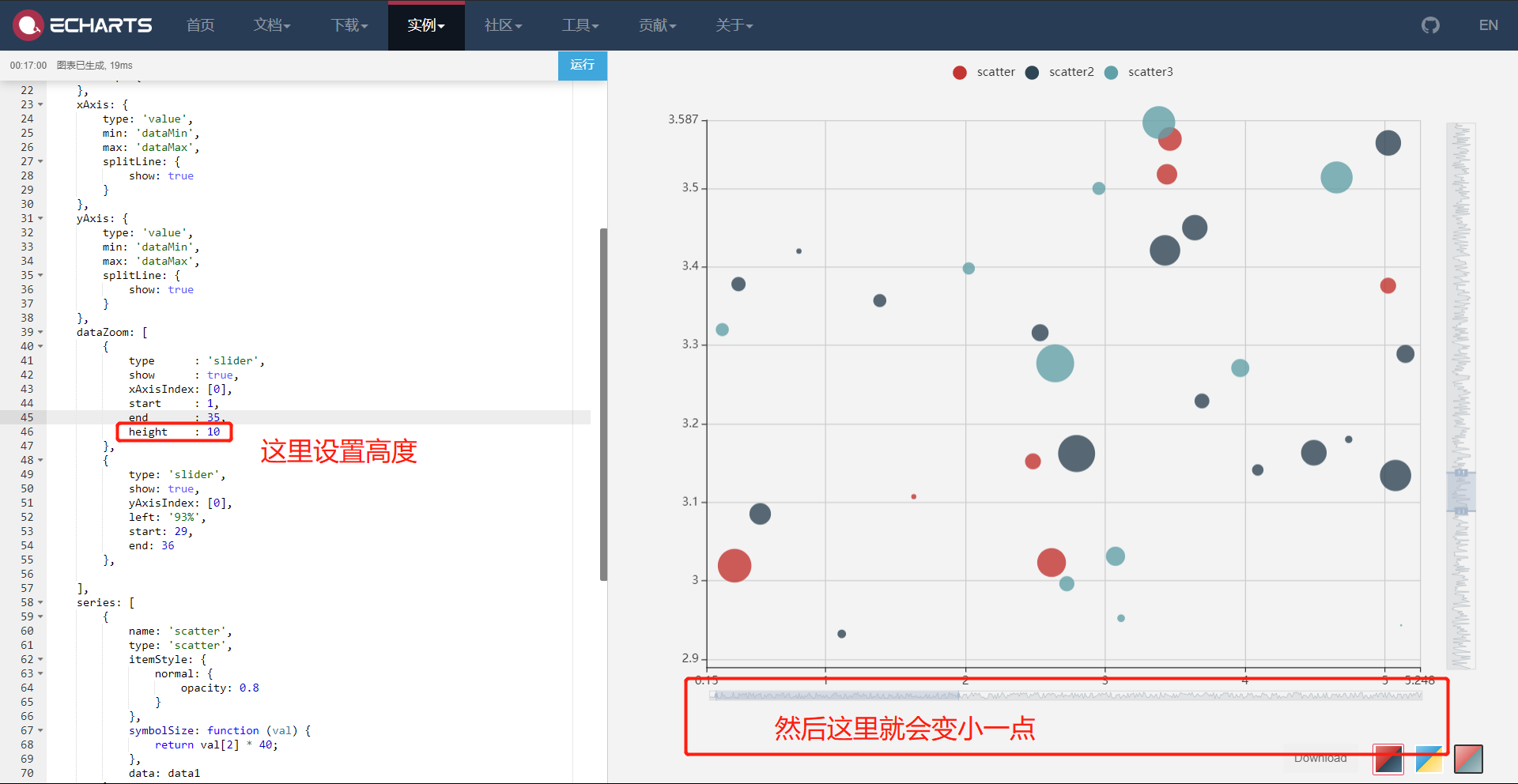Click the 运行 run button
Screen dimensions: 1518x784
pos(583,66)
